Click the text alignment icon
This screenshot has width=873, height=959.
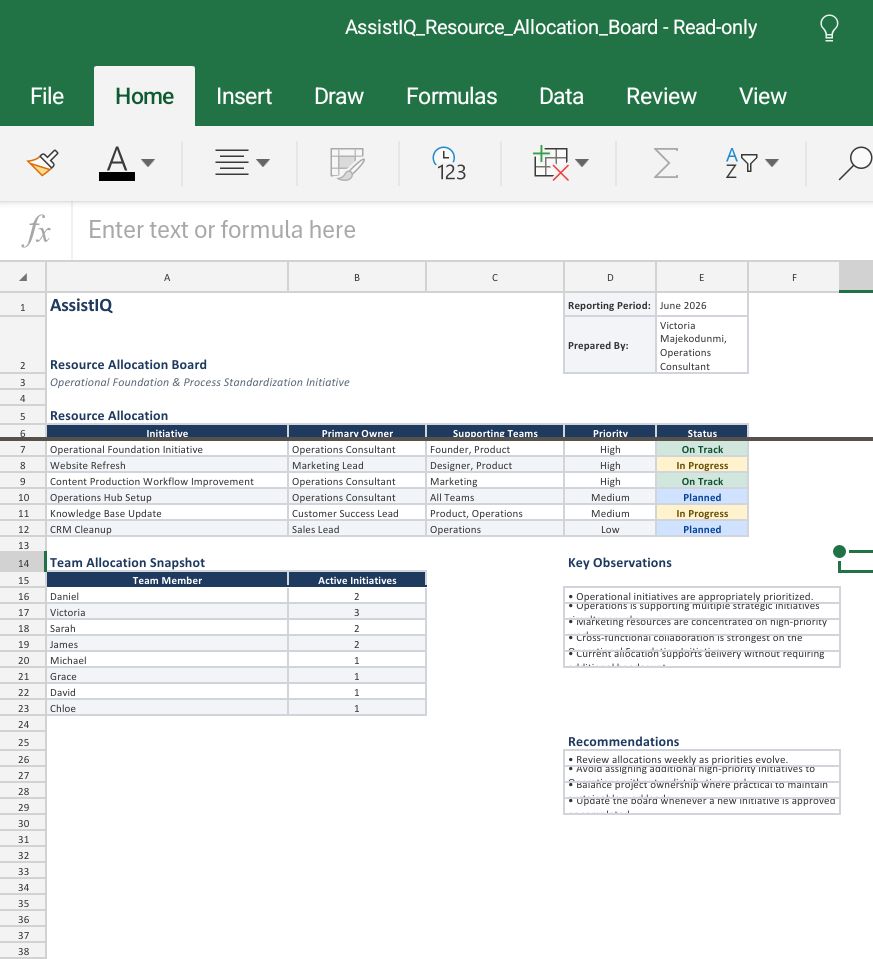point(232,163)
